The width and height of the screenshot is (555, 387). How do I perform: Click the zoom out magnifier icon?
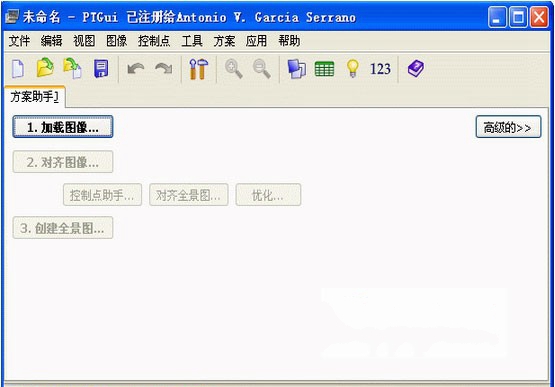(262, 69)
